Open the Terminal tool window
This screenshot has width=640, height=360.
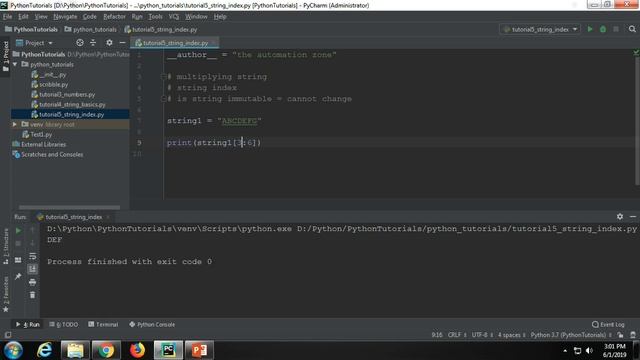pyautogui.click(x=103, y=324)
